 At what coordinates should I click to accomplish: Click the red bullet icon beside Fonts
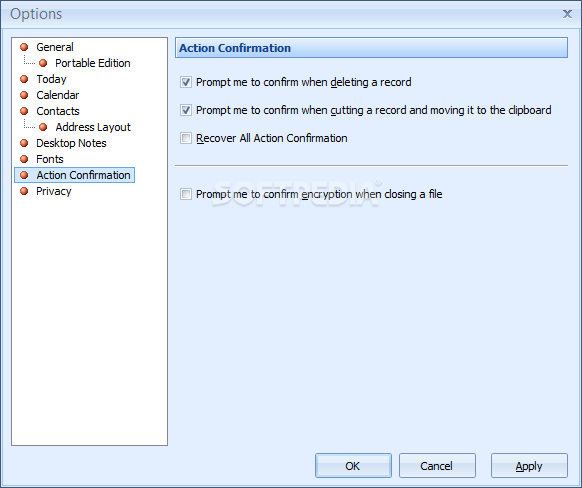click(24, 159)
